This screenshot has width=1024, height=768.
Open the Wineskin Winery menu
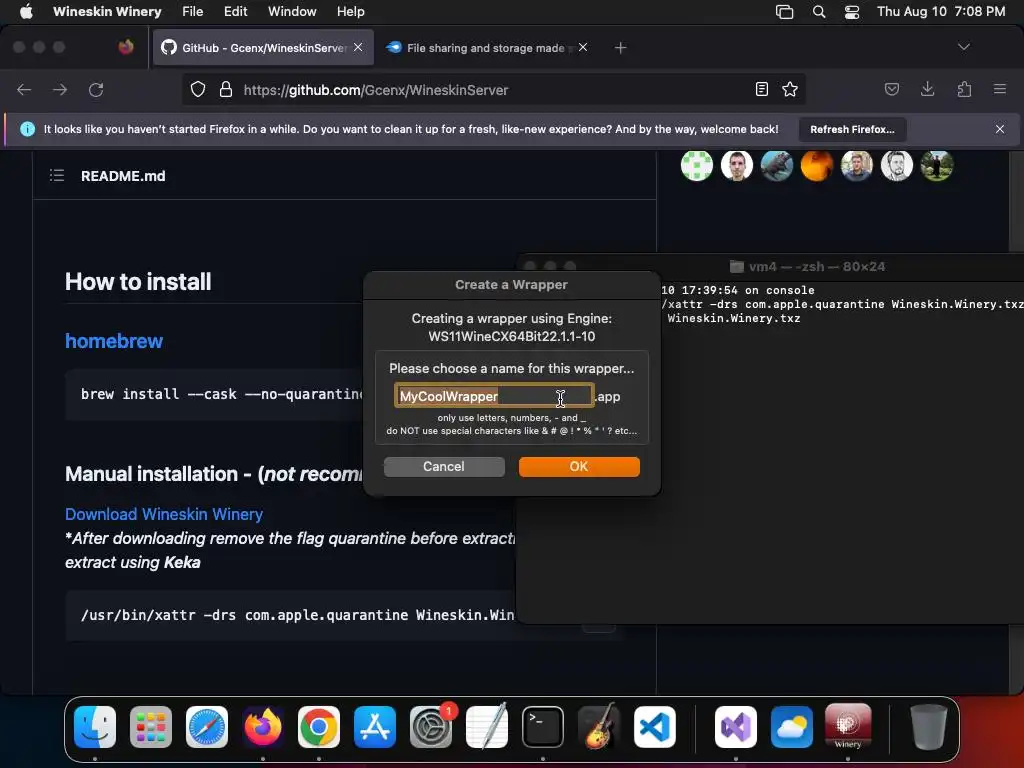pos(107,11)
